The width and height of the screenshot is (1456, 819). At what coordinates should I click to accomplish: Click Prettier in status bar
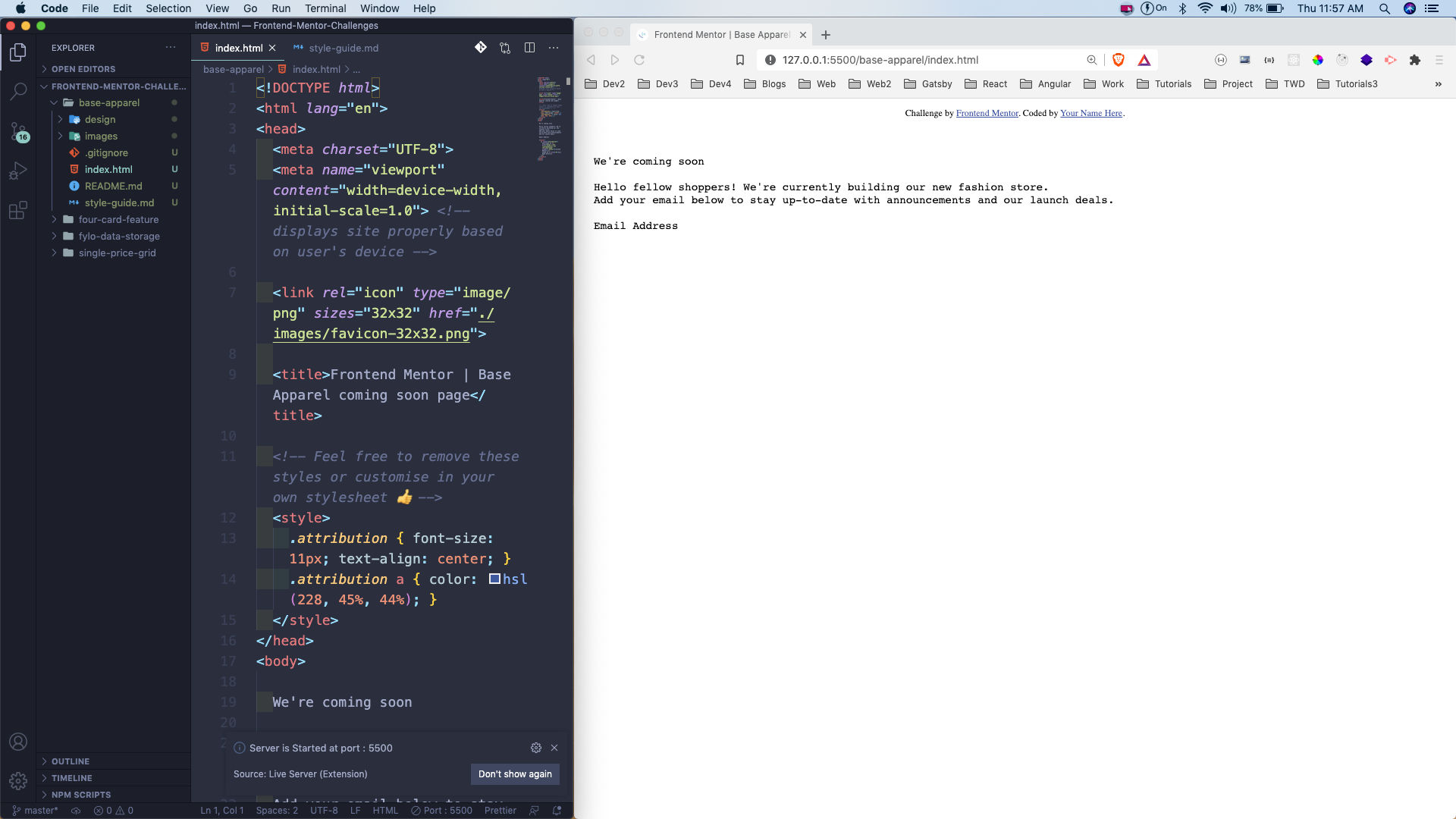click(500, 811)
